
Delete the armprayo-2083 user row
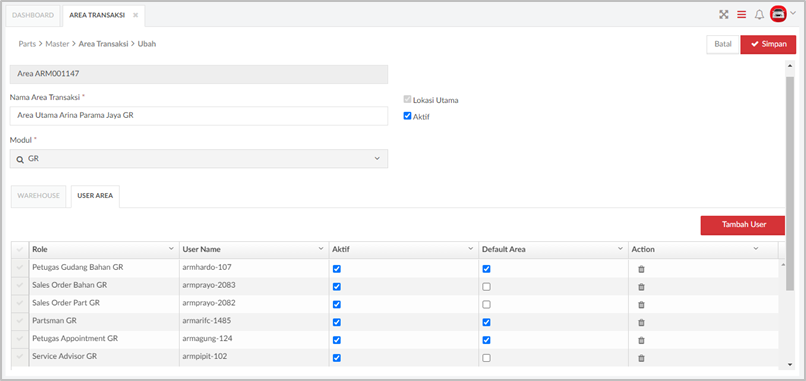[x=641, y=287]
